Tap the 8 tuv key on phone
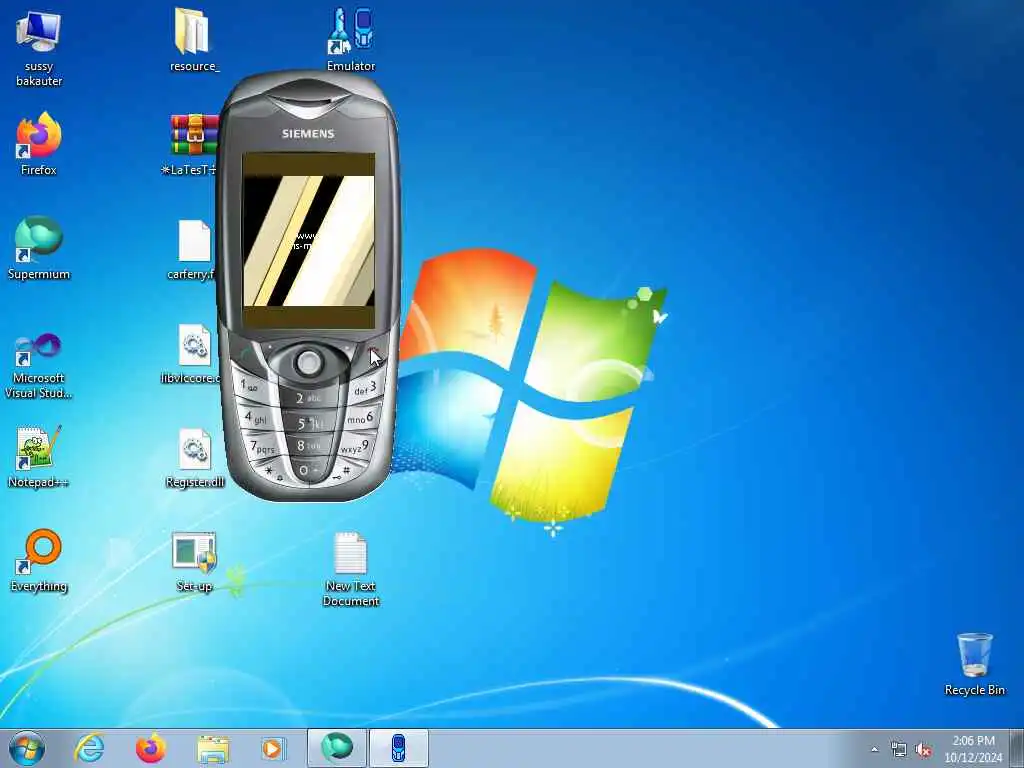Screen dimensions: 1024x768 pyautogui.click(x=309, y=447)
